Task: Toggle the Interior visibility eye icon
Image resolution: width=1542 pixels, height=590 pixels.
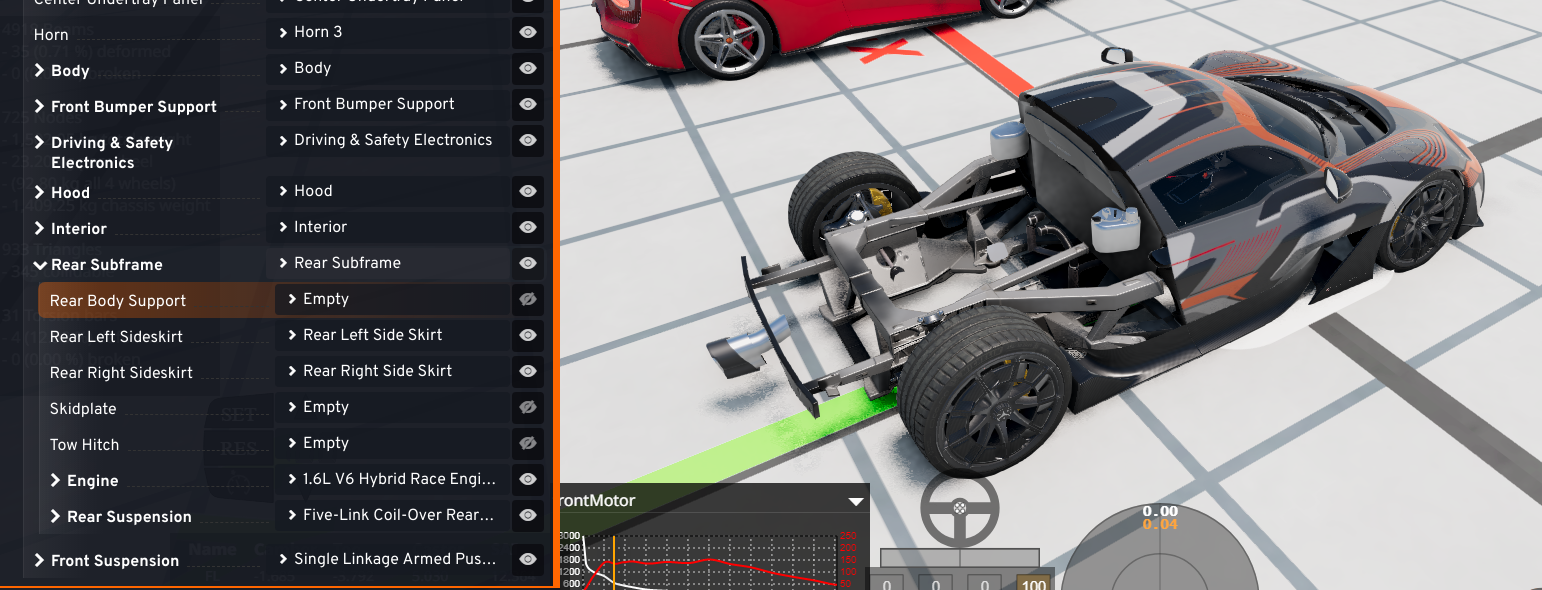Action: [x=528, y=227]
